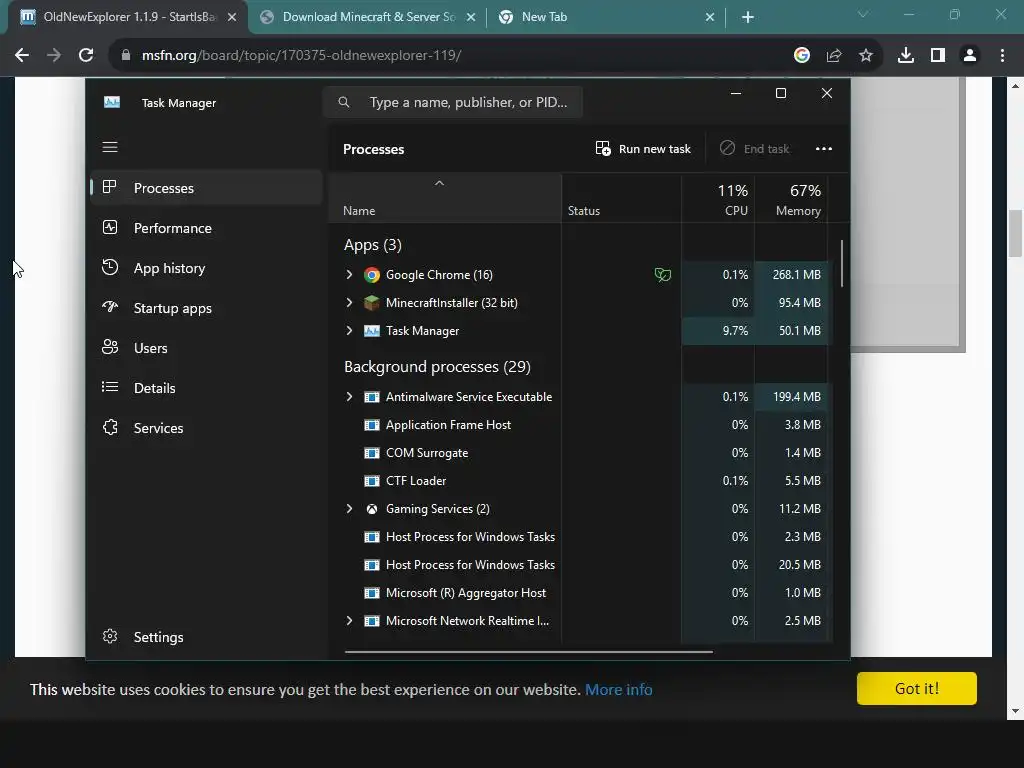The height and width of the screenshot is (768, 1024).
Task: Open Chrome profile avatar icon
Action: click(970, 56)
